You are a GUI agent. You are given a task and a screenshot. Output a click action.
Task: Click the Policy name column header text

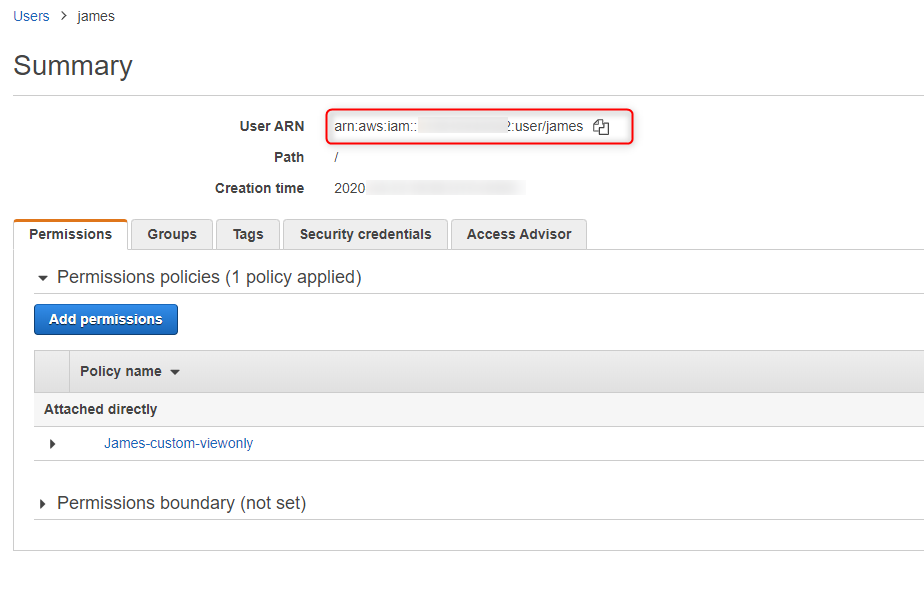tap(120, 371)
